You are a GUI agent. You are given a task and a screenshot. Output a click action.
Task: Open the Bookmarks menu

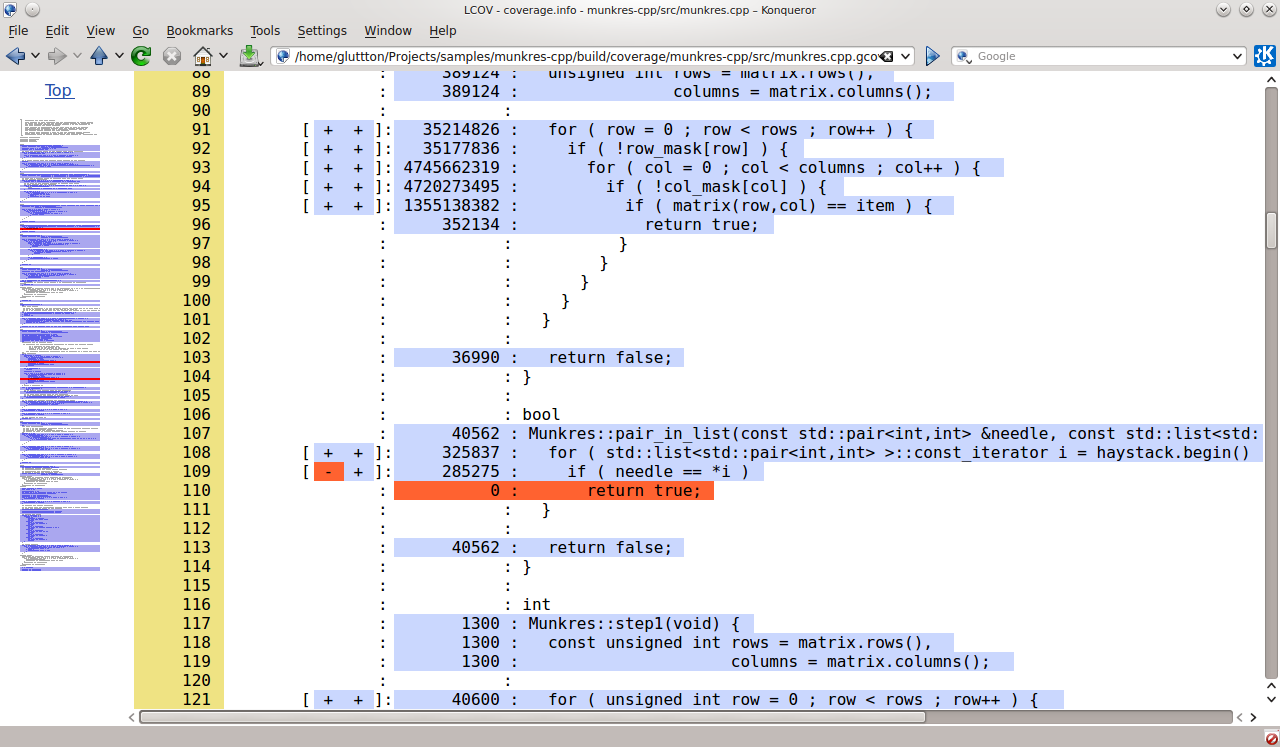(201, 31)
